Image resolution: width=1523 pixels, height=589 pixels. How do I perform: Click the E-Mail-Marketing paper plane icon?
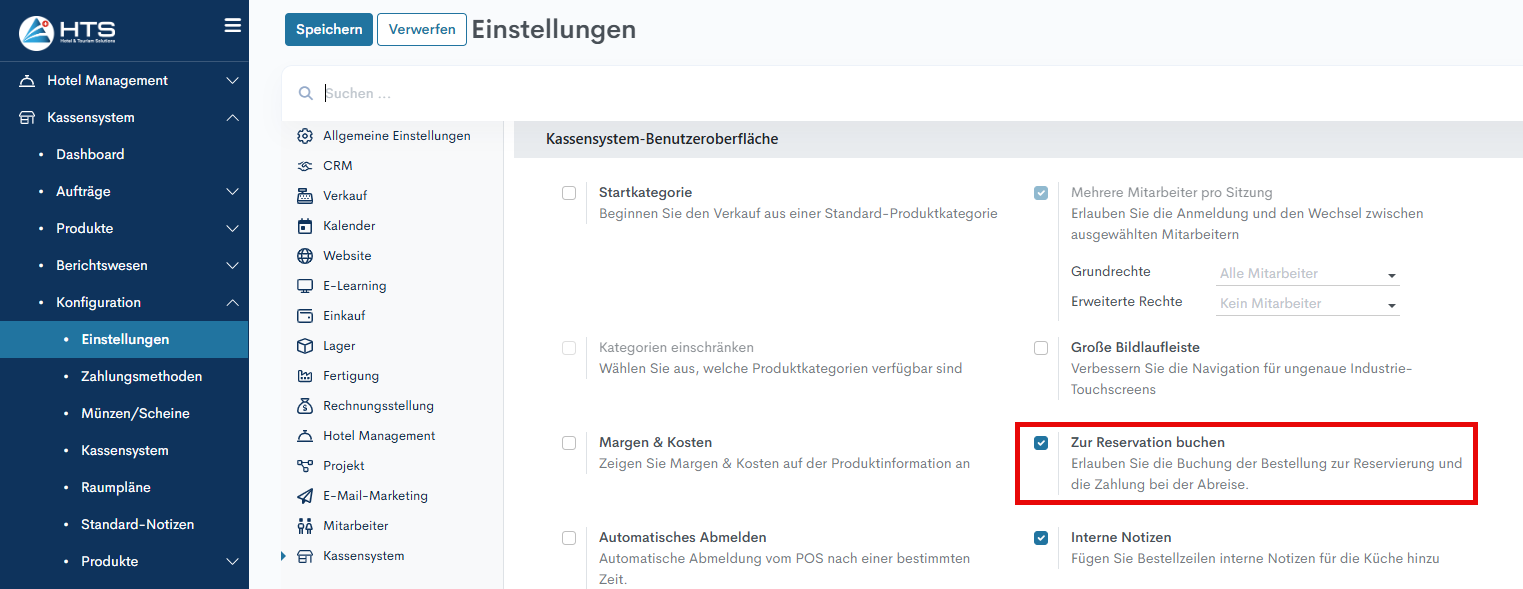coord(305,496)
